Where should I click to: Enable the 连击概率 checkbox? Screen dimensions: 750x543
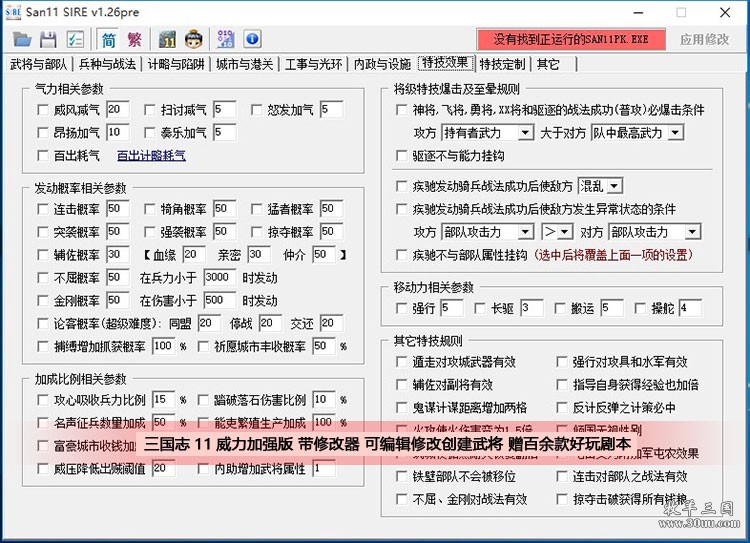coord(43,209)
